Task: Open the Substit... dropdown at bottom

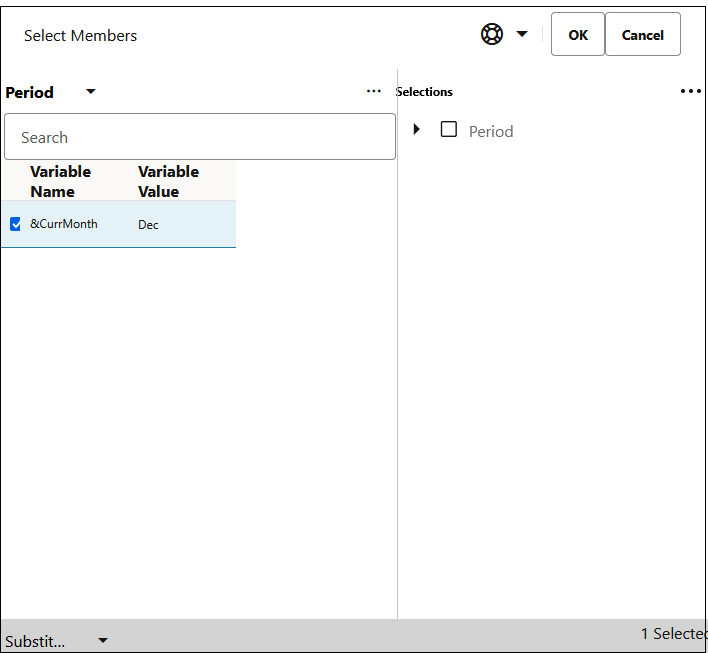Action: [102, 640]
